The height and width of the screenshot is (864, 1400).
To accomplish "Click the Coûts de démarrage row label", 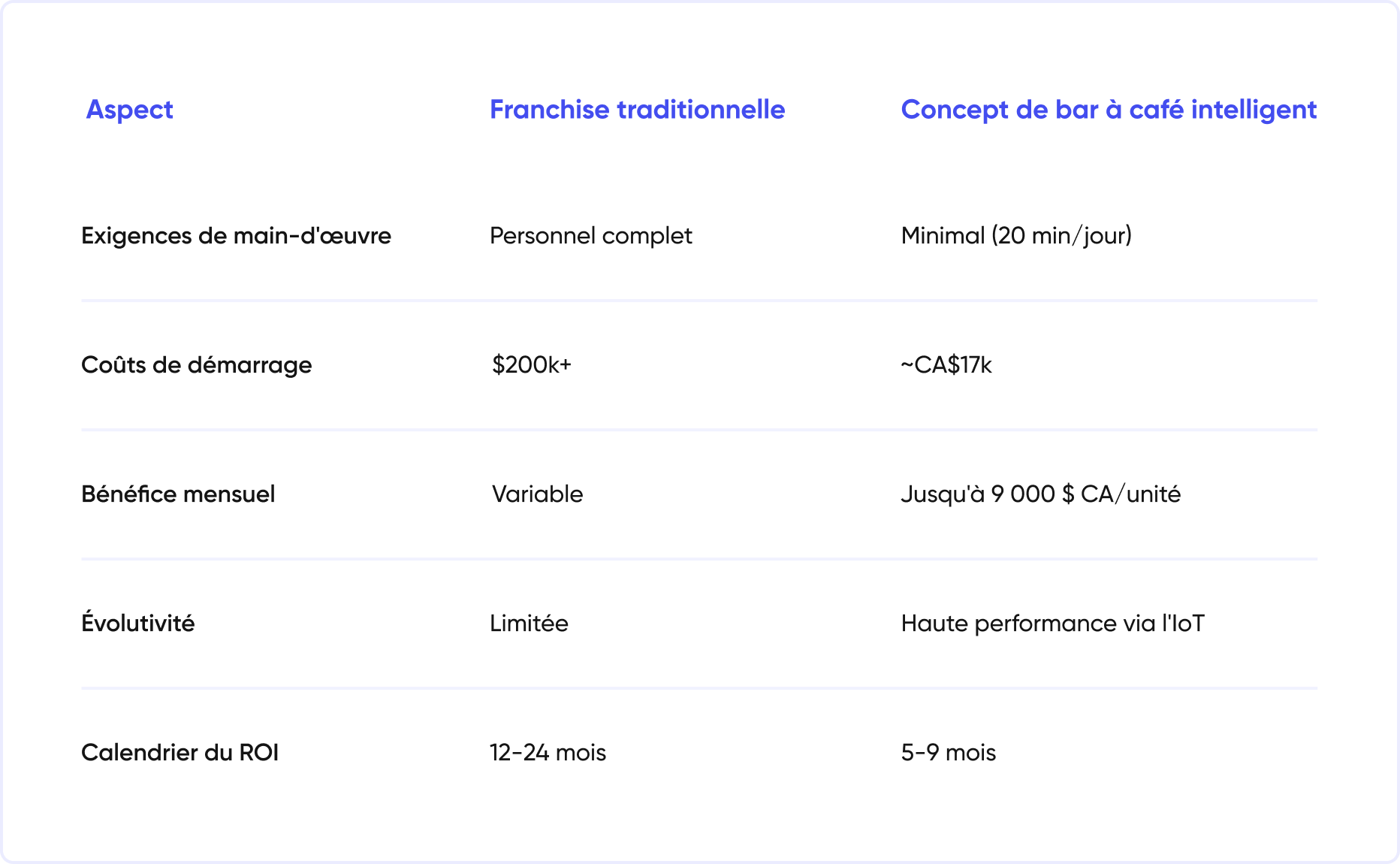I will coord(196,365).
